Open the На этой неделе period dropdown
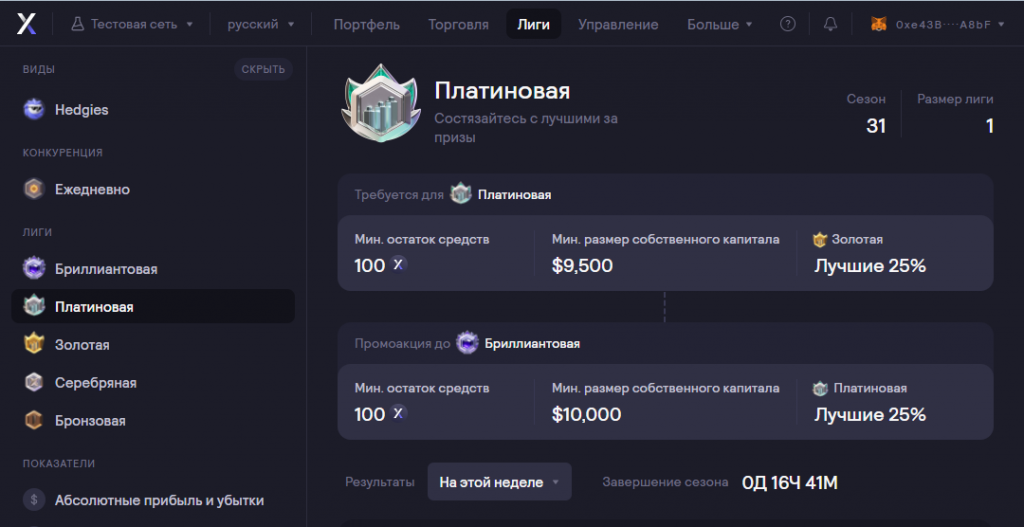 [499, 482]
